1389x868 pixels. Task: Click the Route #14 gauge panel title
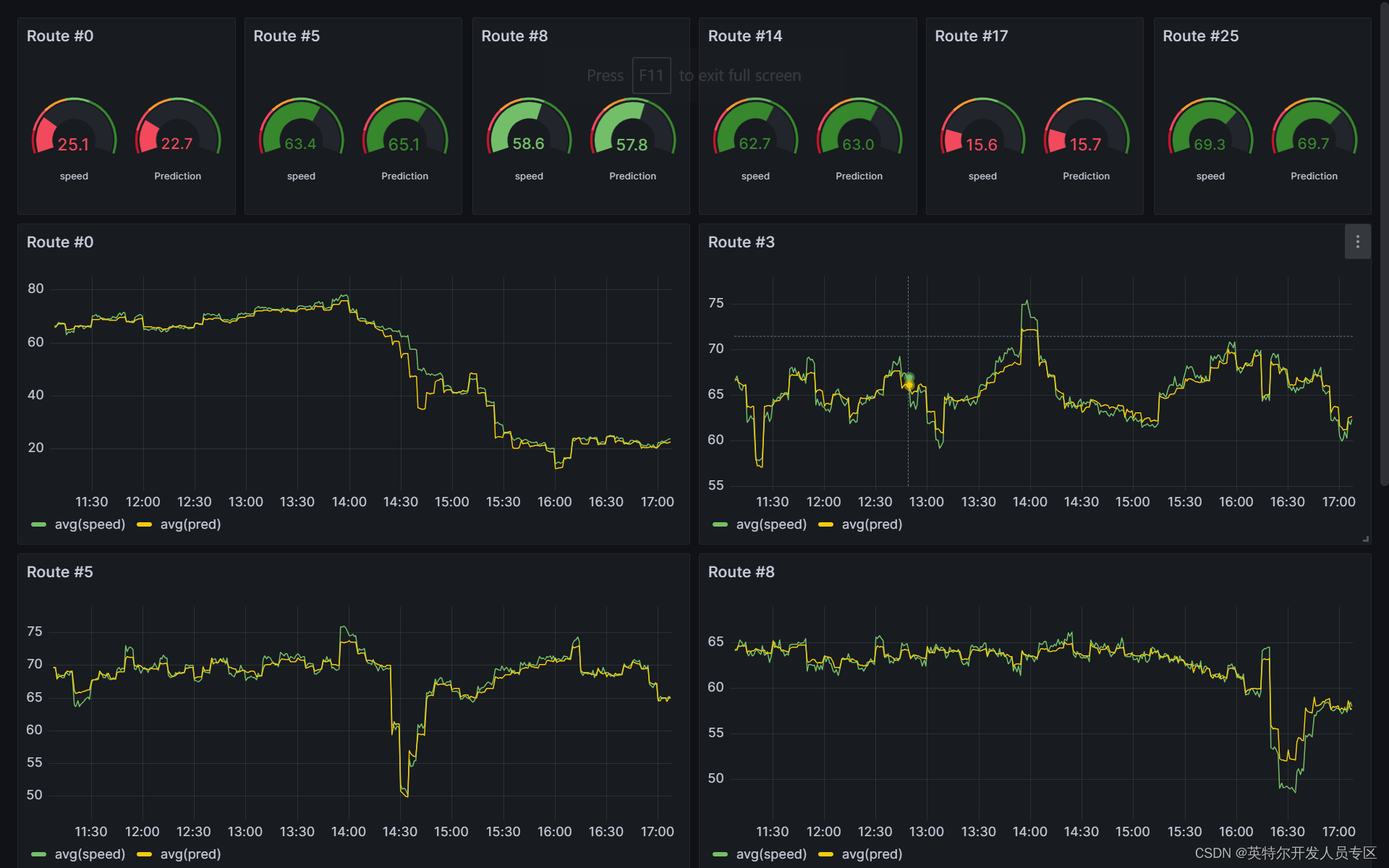744,36
